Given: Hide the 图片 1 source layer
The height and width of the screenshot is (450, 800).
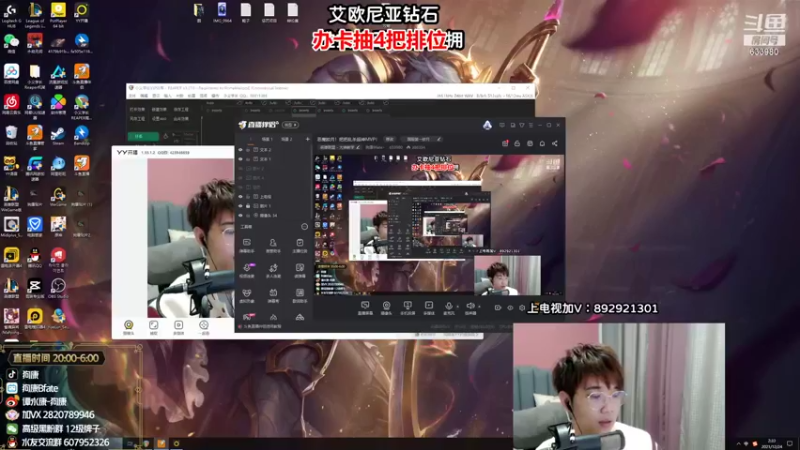Looking at the screenshot, I should (x=241, y=206).
